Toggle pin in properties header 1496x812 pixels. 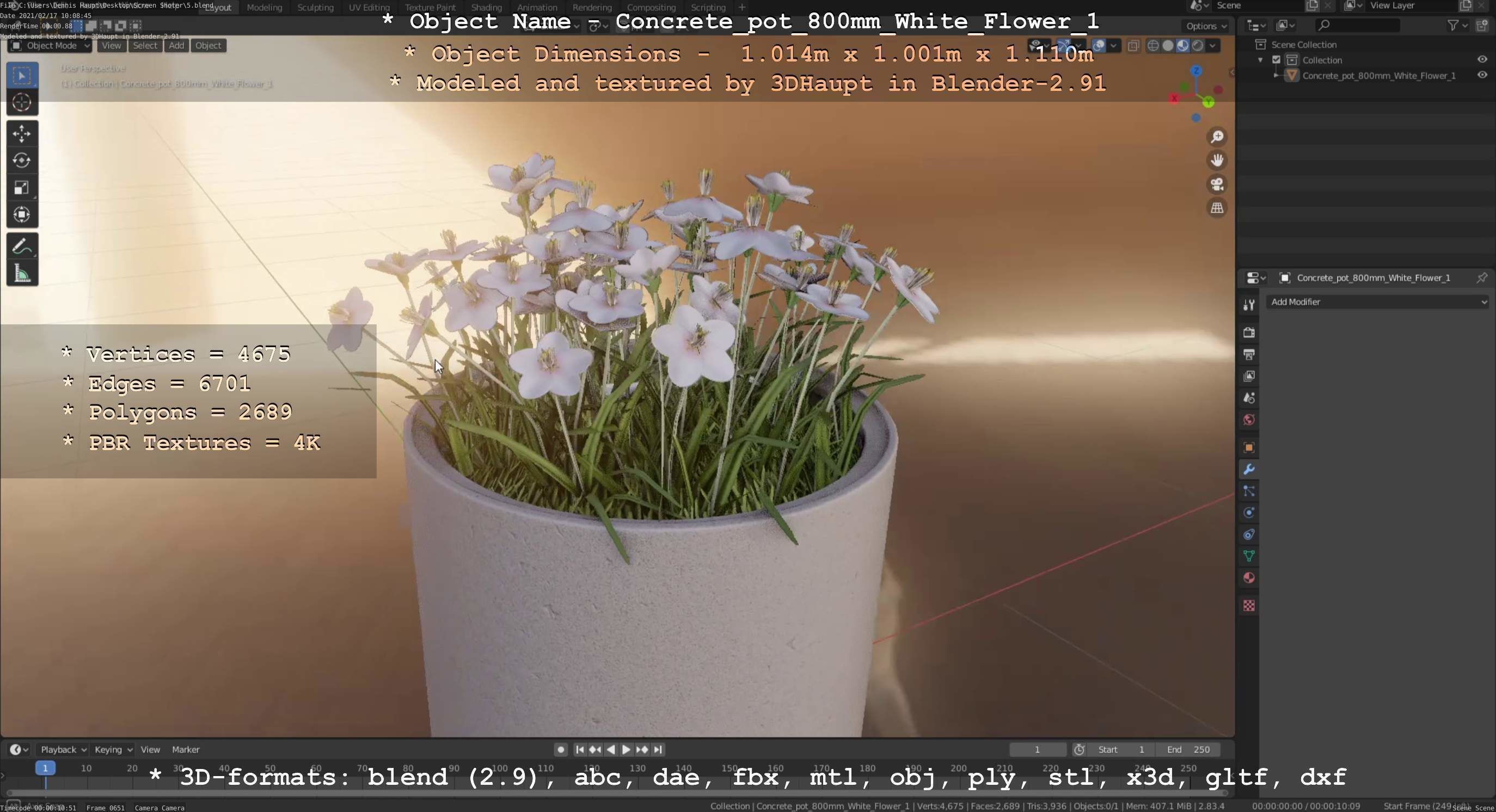click(x=1481, y=278)
